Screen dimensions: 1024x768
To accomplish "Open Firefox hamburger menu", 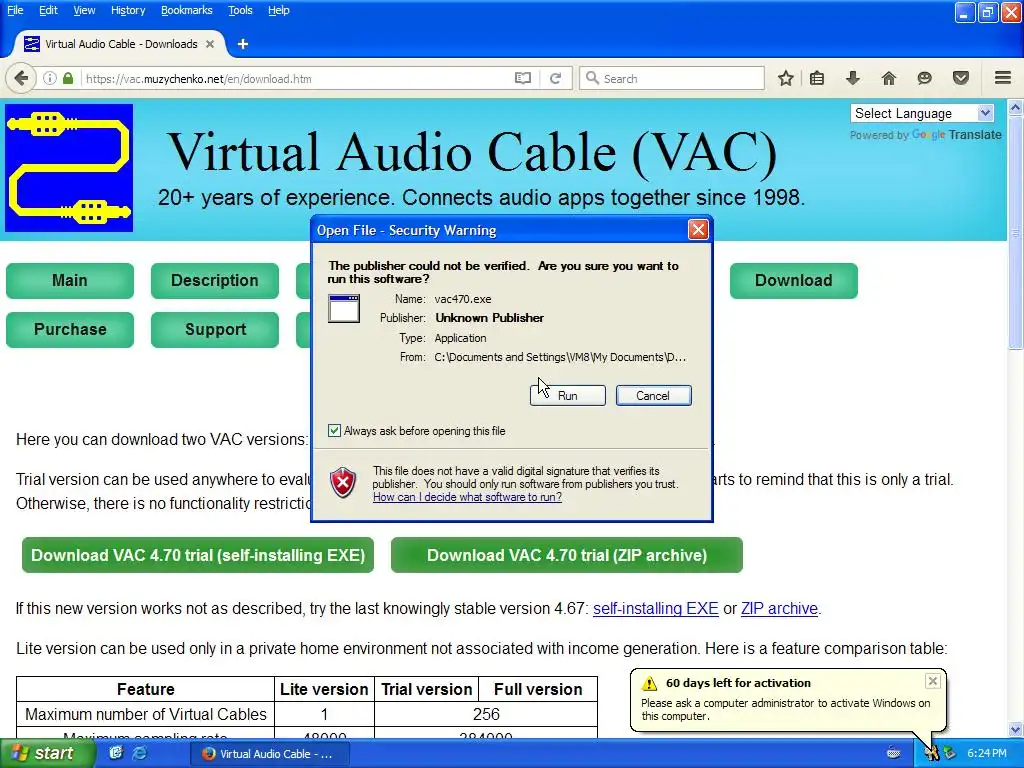I will [1003, 78].
